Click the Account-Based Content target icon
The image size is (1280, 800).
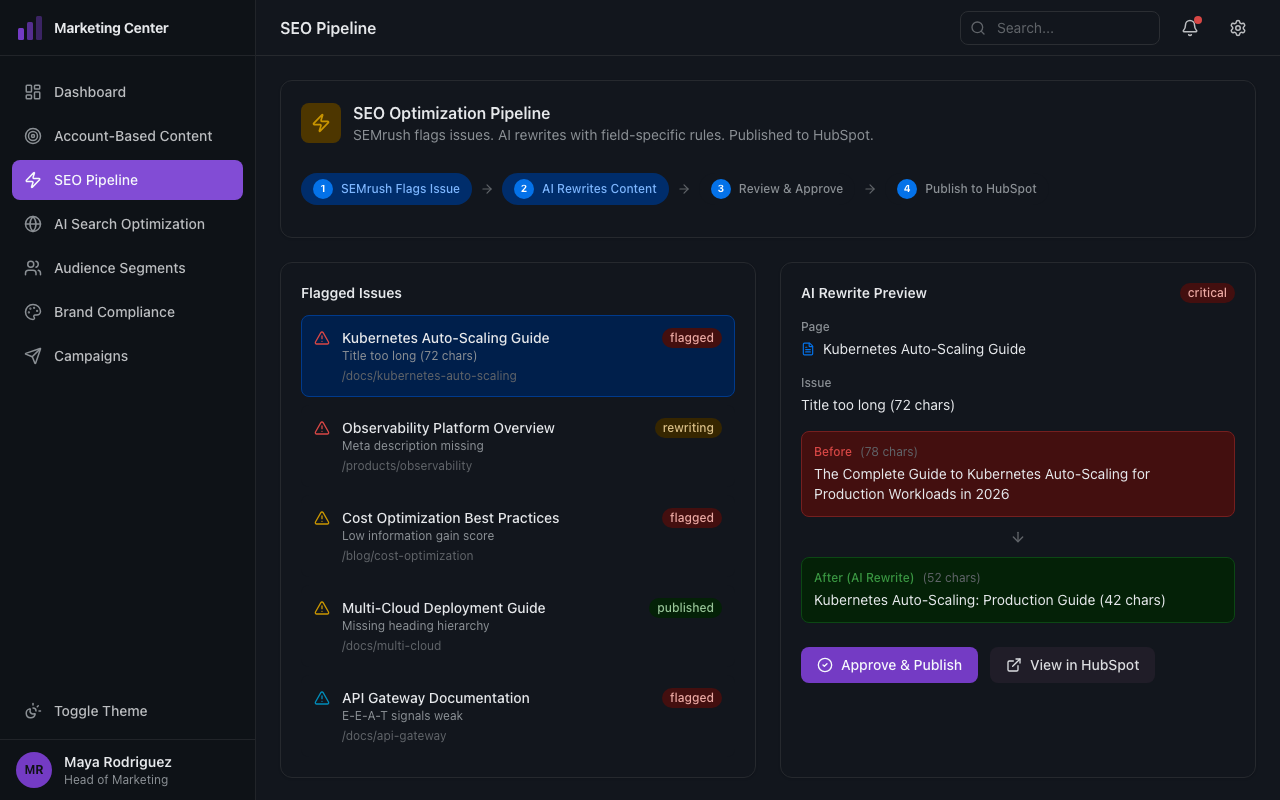(x=33, y=135)
